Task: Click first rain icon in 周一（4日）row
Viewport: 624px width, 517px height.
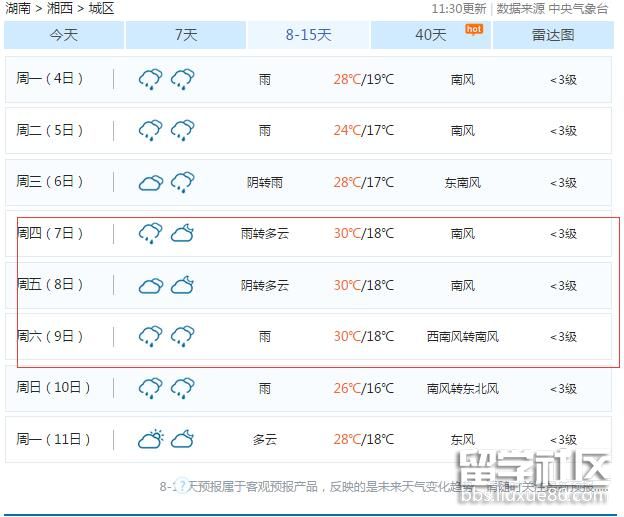Action: point(150,79)
